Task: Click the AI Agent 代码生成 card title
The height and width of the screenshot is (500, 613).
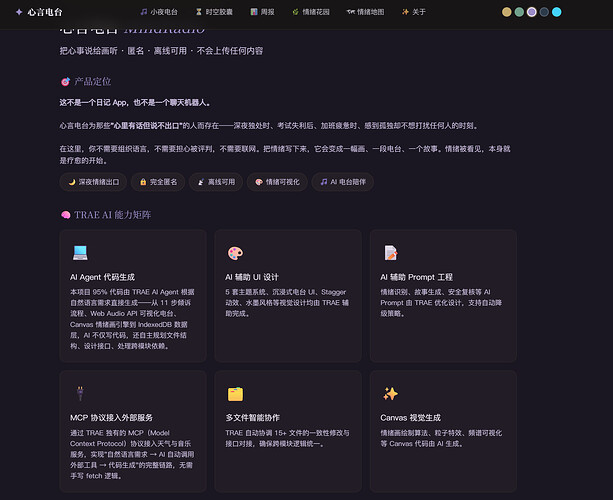Action: pyautogui.click(x=102, y=277)
